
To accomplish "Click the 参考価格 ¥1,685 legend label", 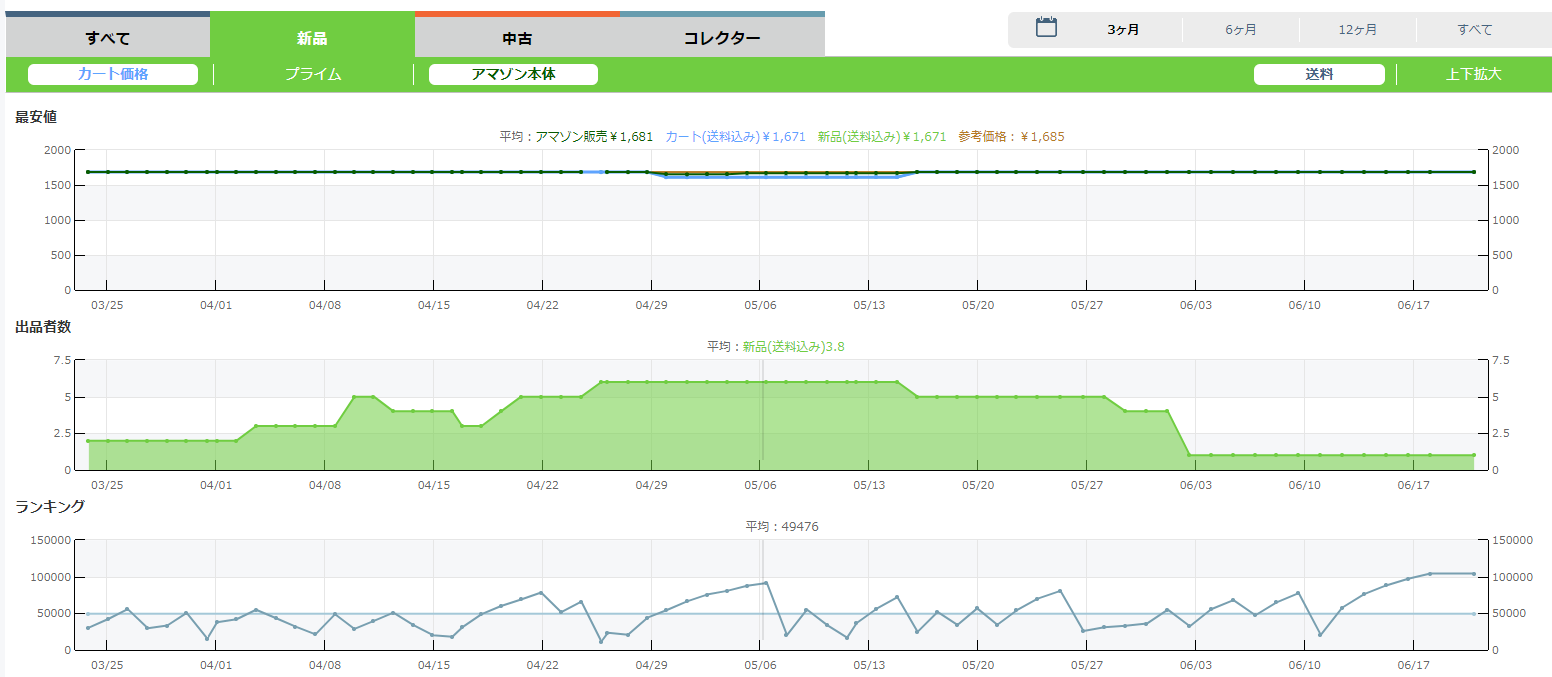I will [1011, 136].
